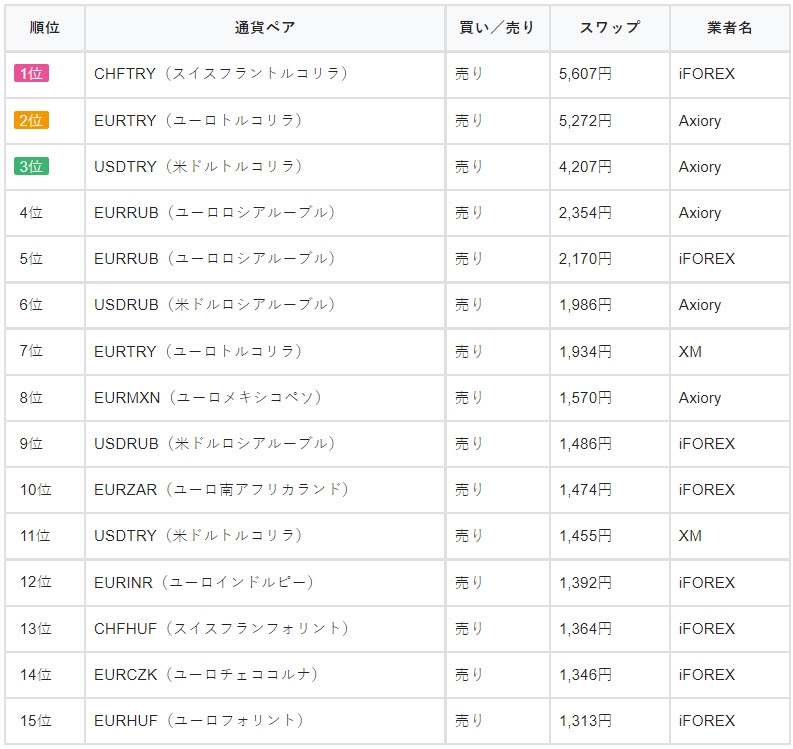Click the green 3位 rank badge
This screenshot has height=749, width=793.
pyautogui.click(x=31, y=167)
